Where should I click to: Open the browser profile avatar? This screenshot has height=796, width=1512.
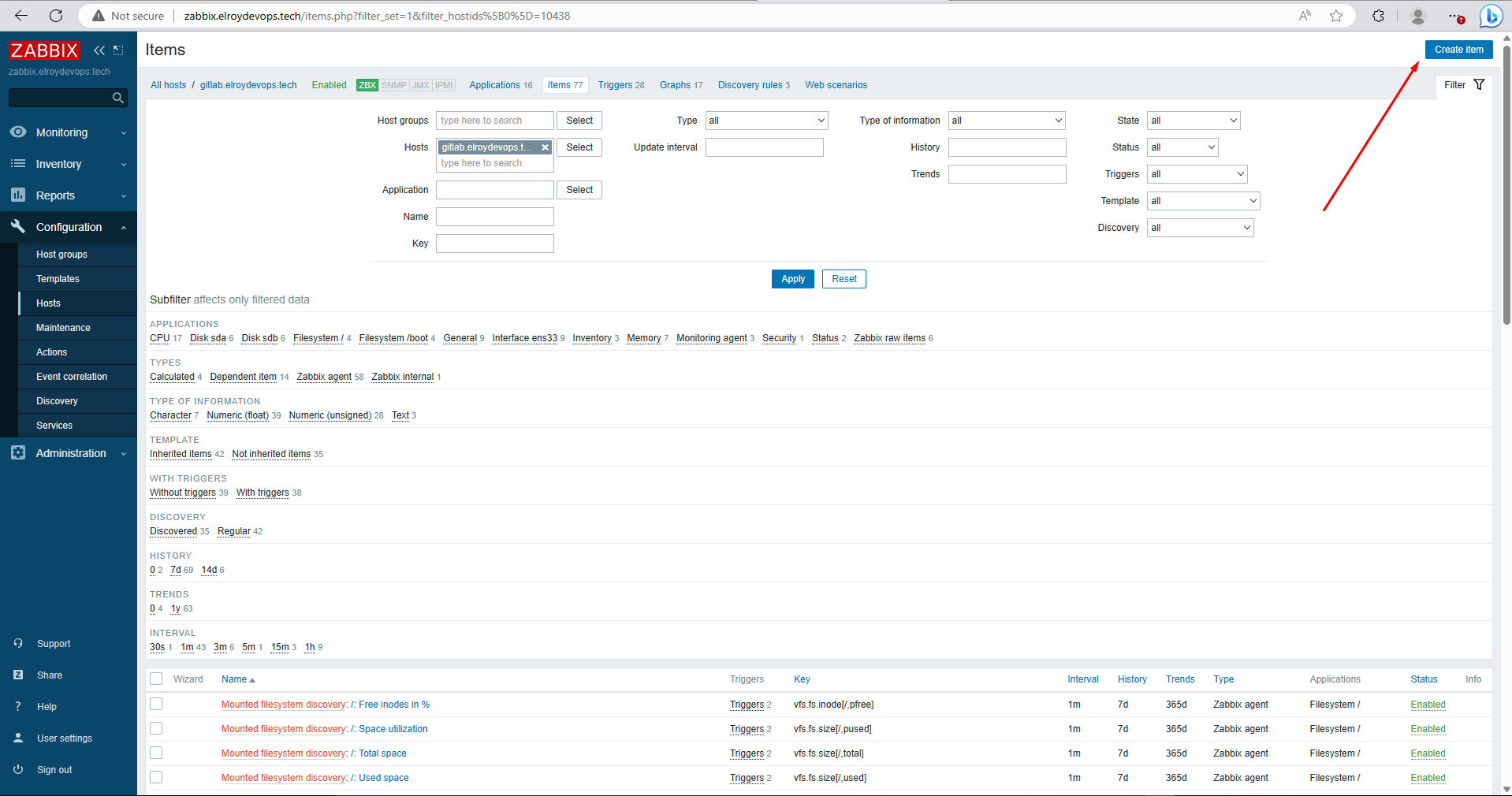(x=1418, y=16)
